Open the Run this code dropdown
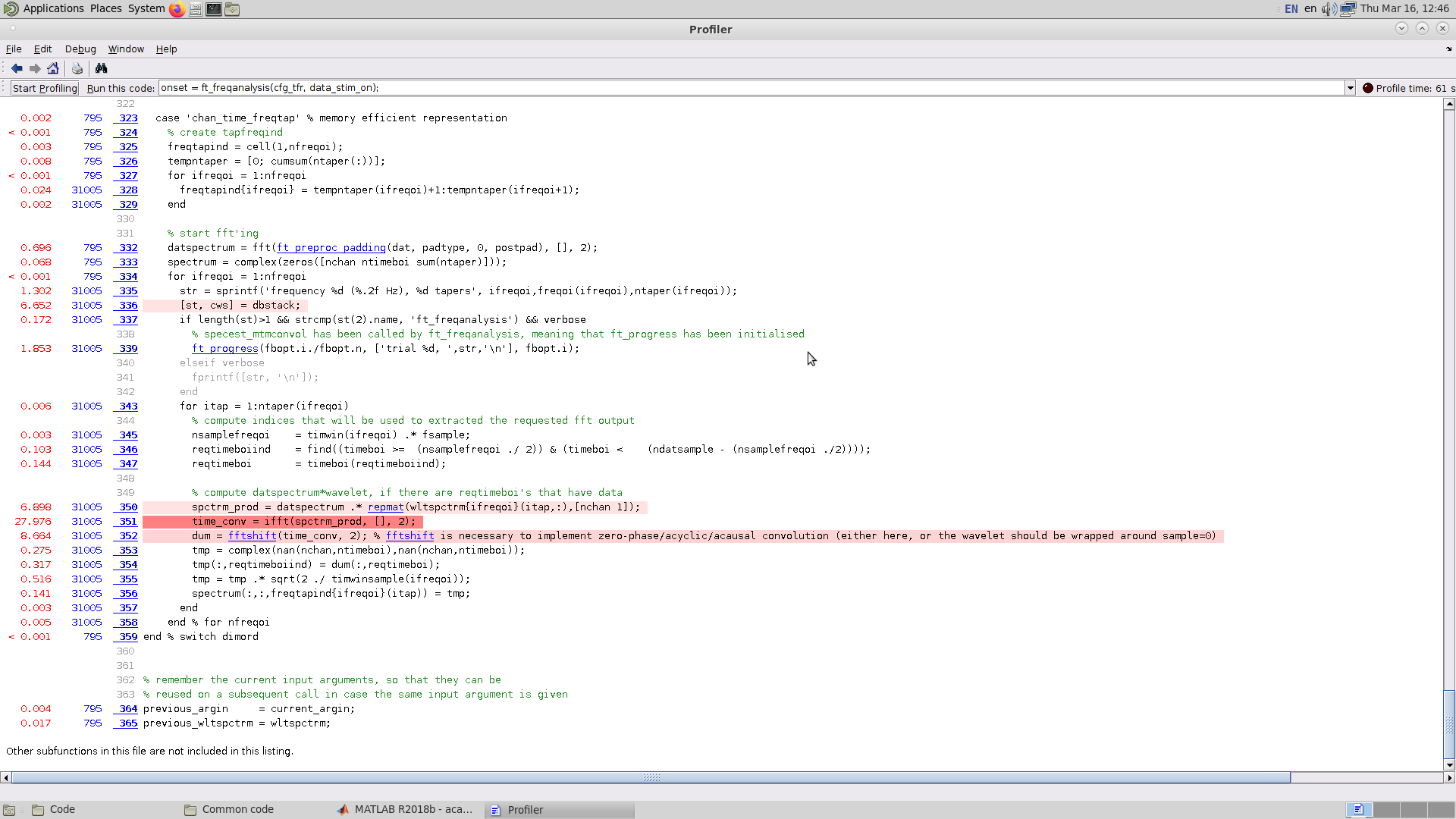The width and height of the screenshot is (1456, 819). [1351, 88]
